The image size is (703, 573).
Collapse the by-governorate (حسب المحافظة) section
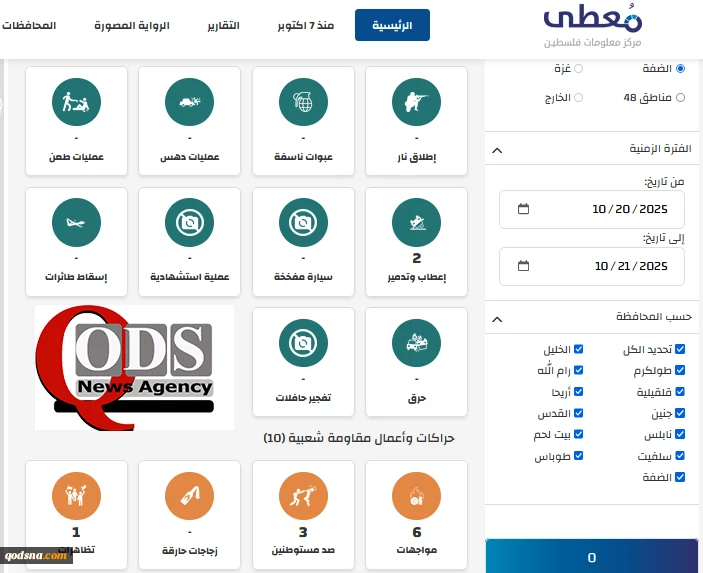pos(497,317)
